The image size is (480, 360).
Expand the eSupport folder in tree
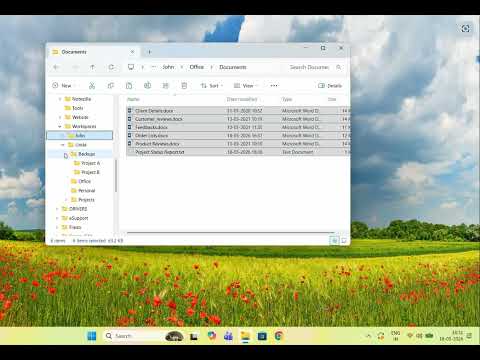(57, 218)
